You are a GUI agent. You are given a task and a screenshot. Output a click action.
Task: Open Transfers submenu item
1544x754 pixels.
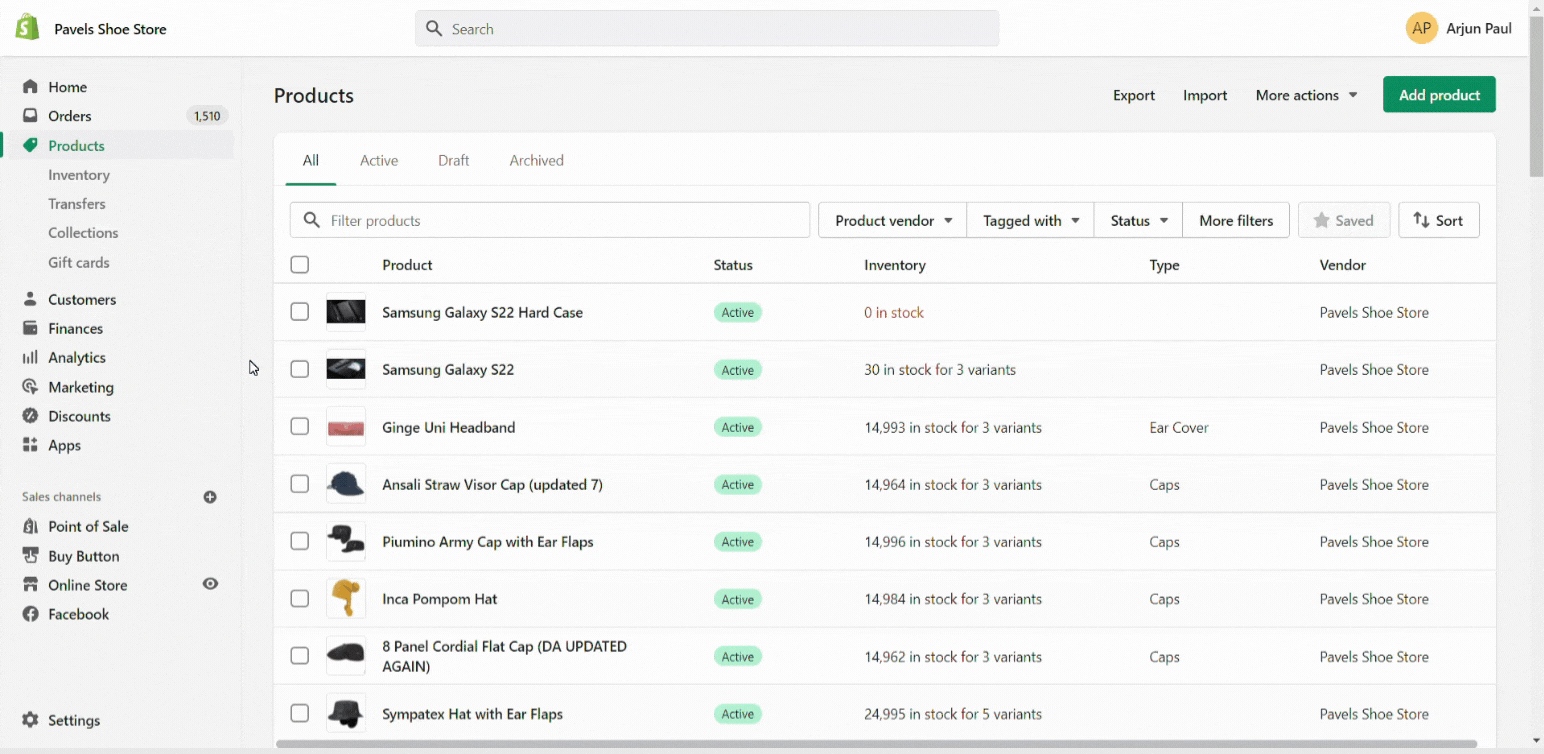coord(77,204)
